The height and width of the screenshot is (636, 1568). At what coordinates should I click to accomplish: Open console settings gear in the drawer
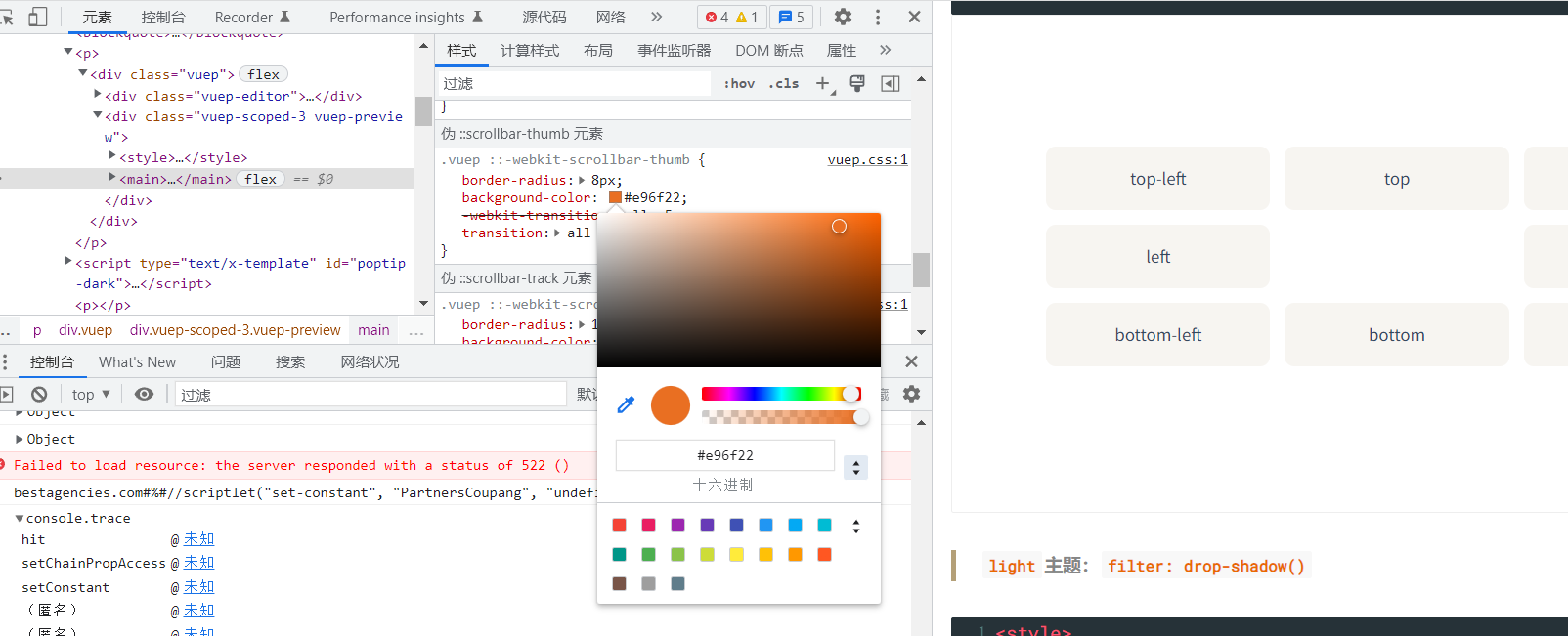[911, 394]
